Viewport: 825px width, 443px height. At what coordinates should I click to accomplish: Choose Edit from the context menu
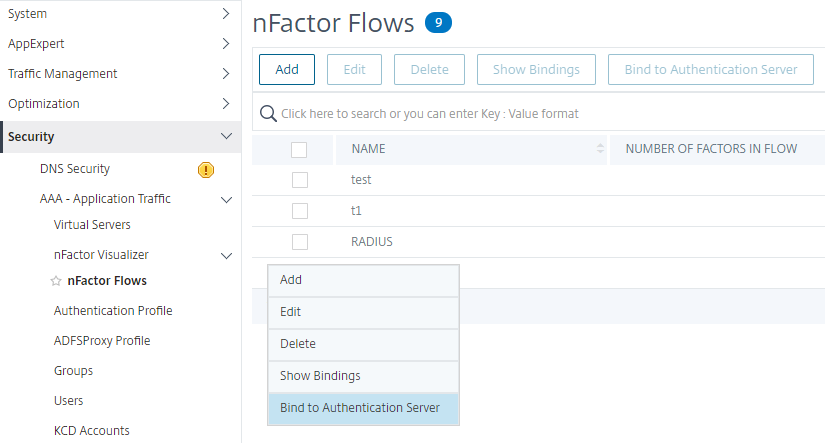363,312
